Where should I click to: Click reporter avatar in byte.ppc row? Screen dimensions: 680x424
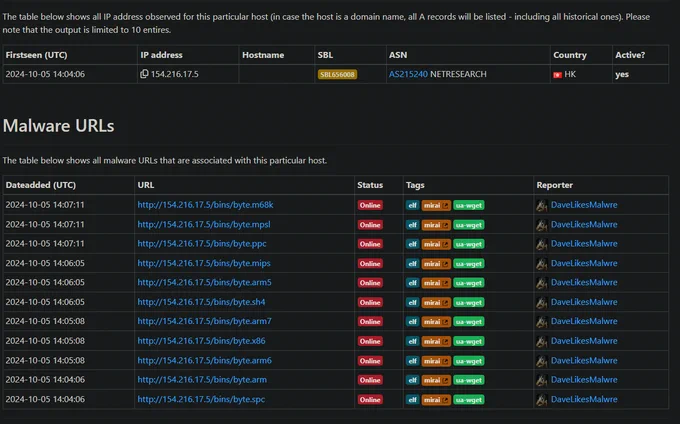[x=542, y=245]
